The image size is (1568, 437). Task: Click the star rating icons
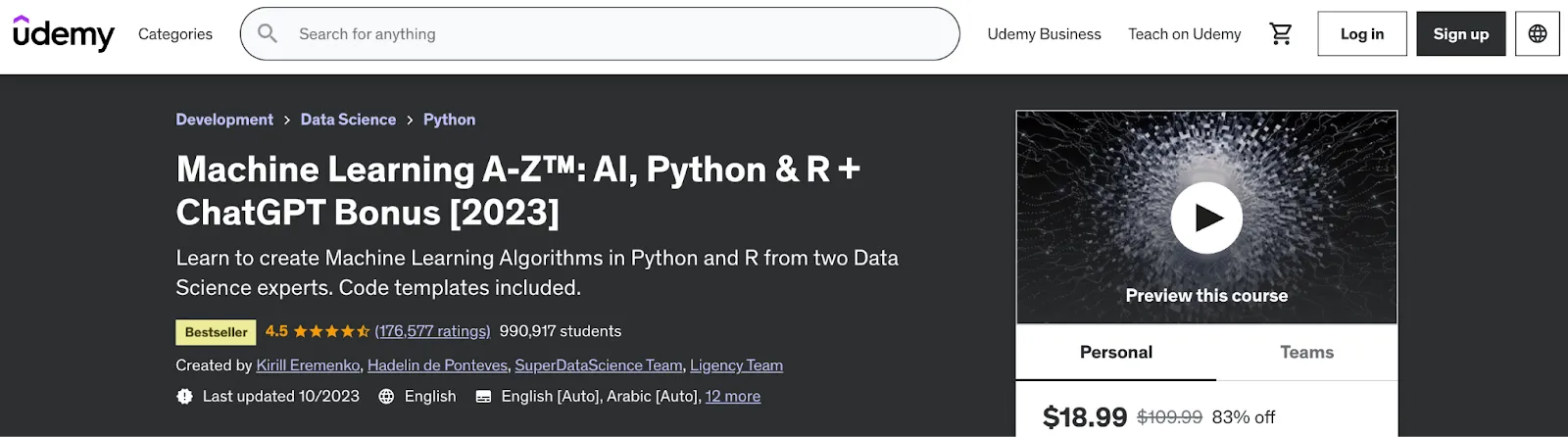click(331, 332)
